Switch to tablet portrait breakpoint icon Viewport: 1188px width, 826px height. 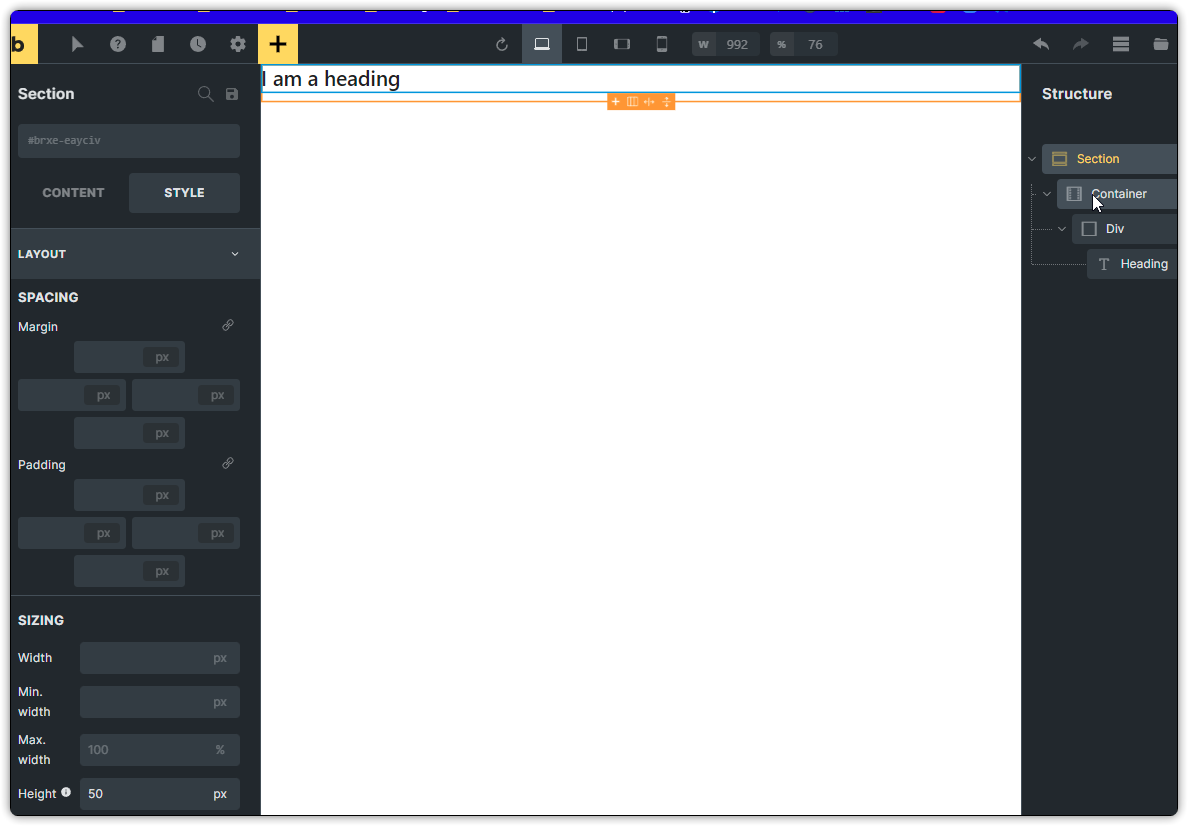tap(582, 44)
